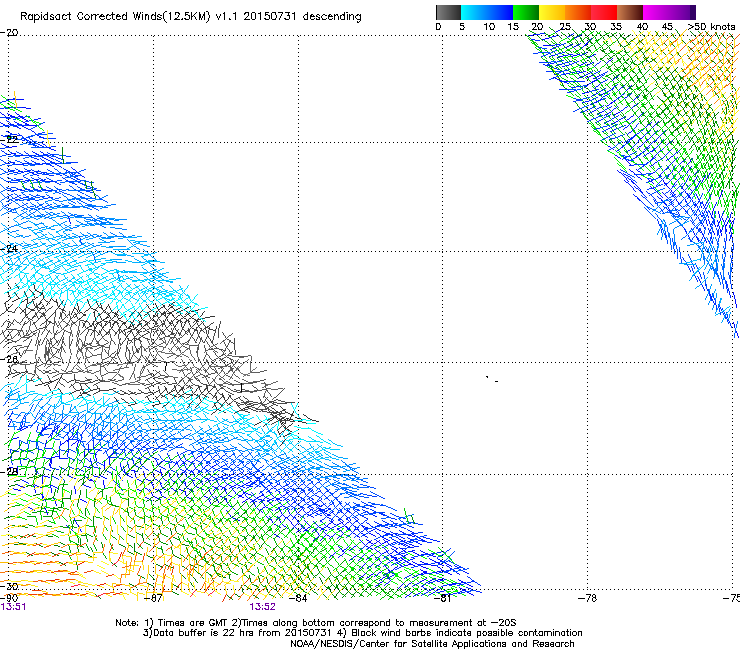Click the brown 35-40 knots legend swatch

pyautogui.click(x=630, y=12)
